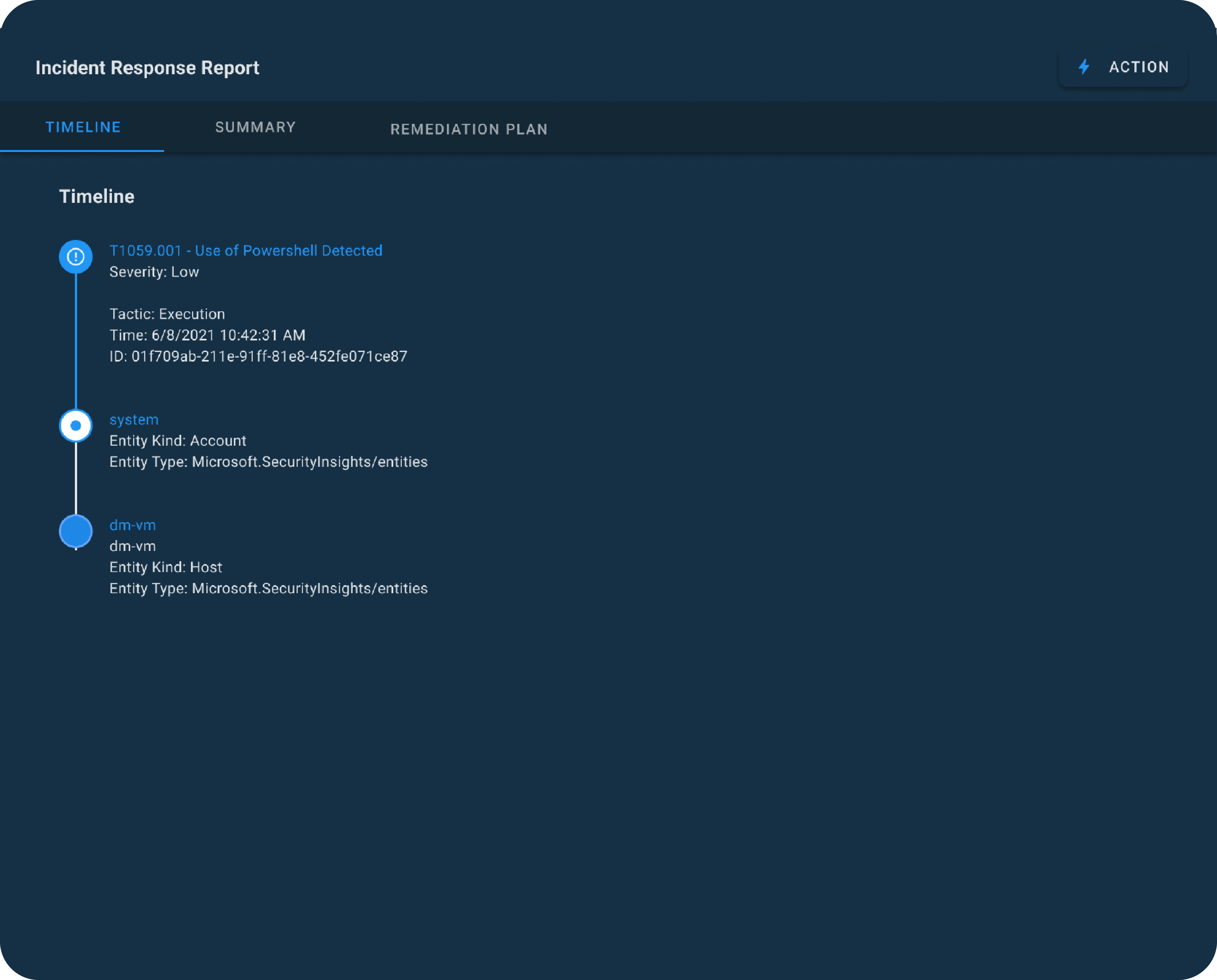Image resolution: width=1217 pixels, height=980 pixels.
Task: Switch to the SUMMARY tab
Action: pyautogui.click(x=255, y=127)
